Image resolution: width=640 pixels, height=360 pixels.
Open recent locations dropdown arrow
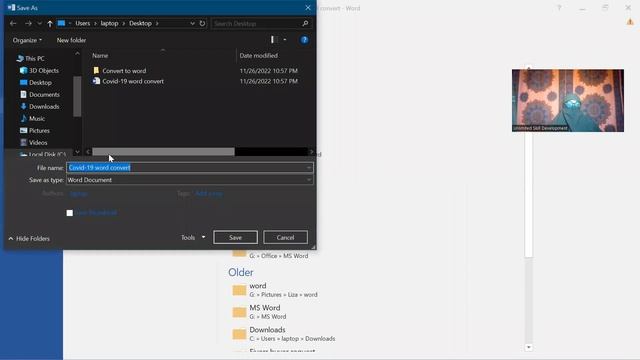40,24
